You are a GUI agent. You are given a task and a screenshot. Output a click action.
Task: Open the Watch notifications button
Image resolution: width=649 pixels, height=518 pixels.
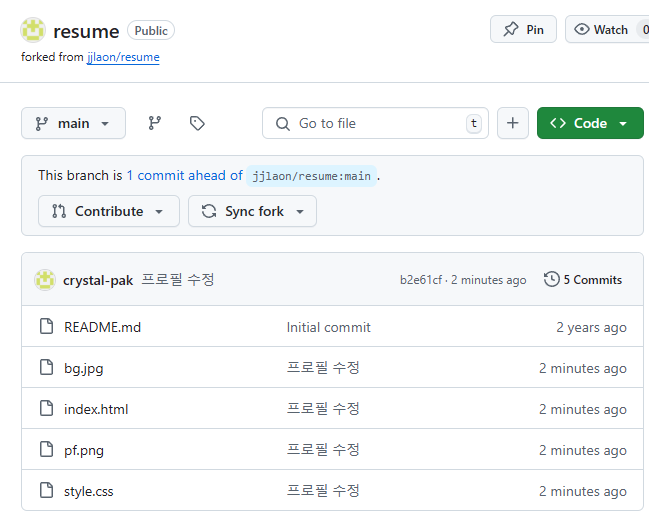(x=607, y=29)
